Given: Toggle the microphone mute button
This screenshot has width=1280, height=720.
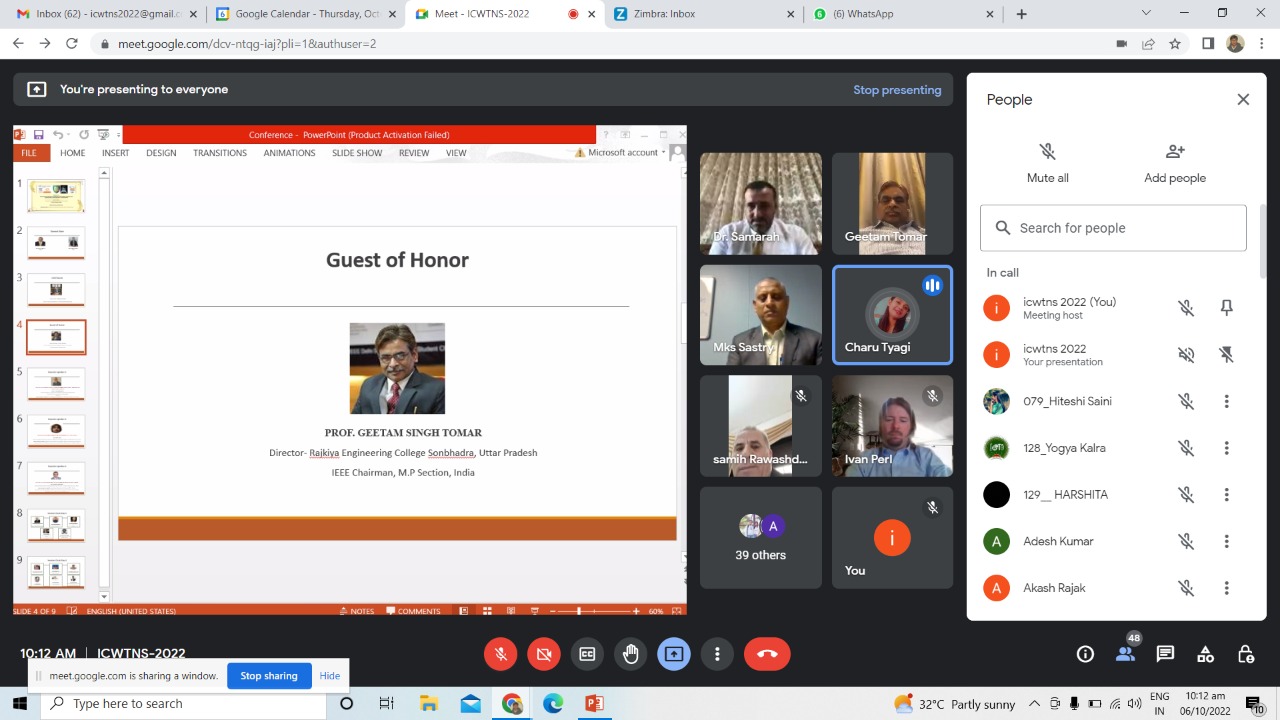Looking at the screenshot, I should (x=501, y=654).
